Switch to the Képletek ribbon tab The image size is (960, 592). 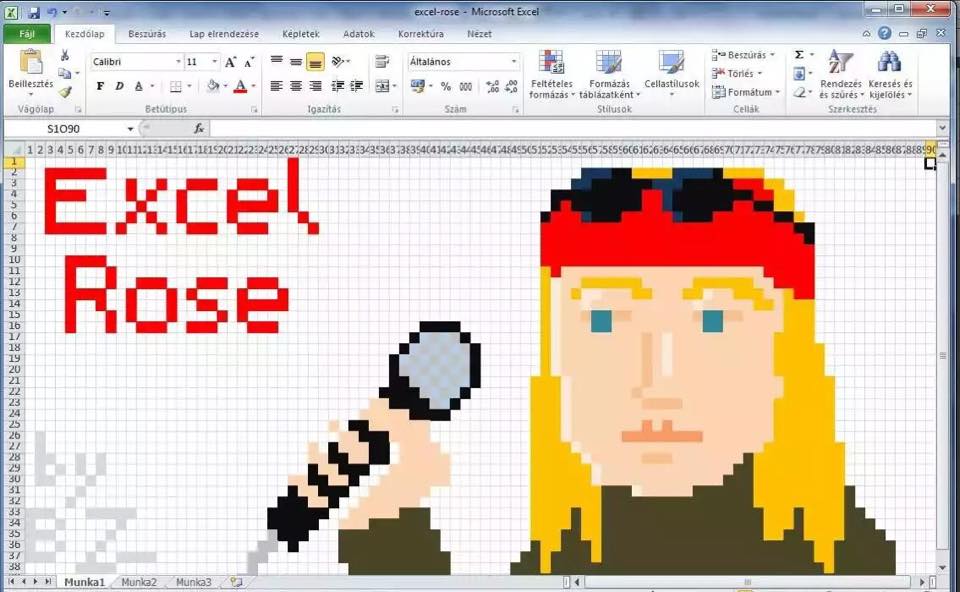tap(301, 34)
